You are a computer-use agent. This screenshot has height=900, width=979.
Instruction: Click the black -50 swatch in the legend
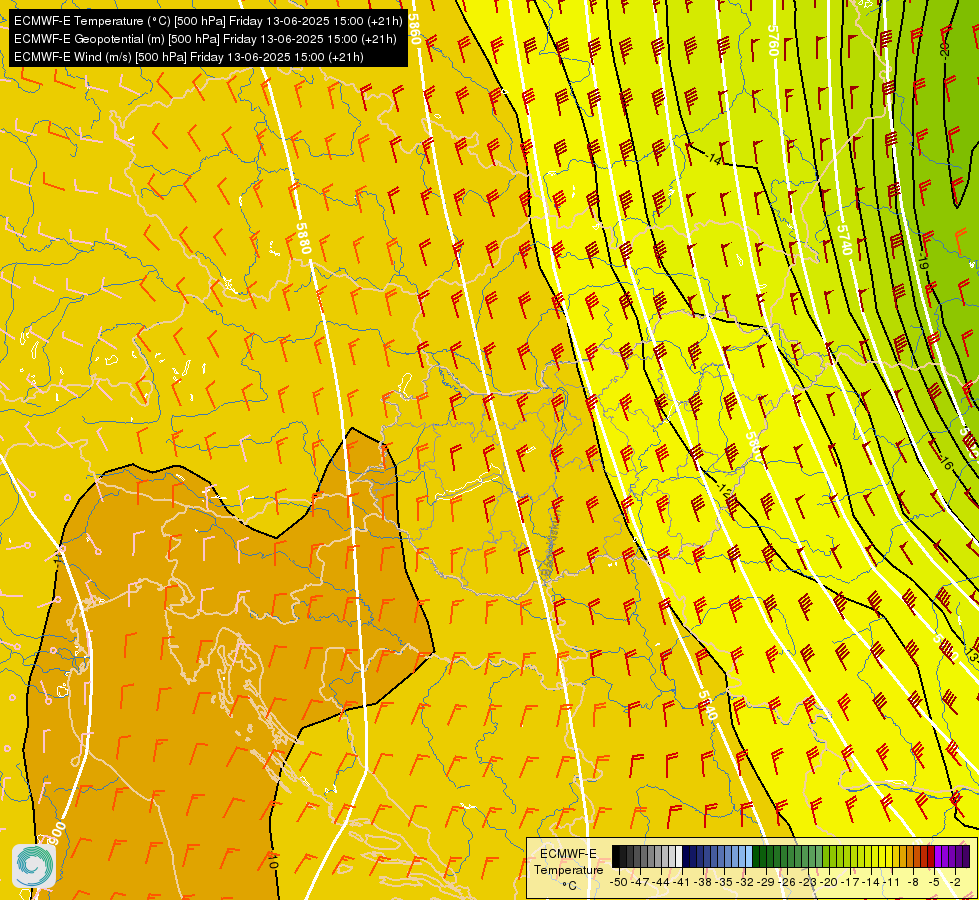(x=616, y=856)
